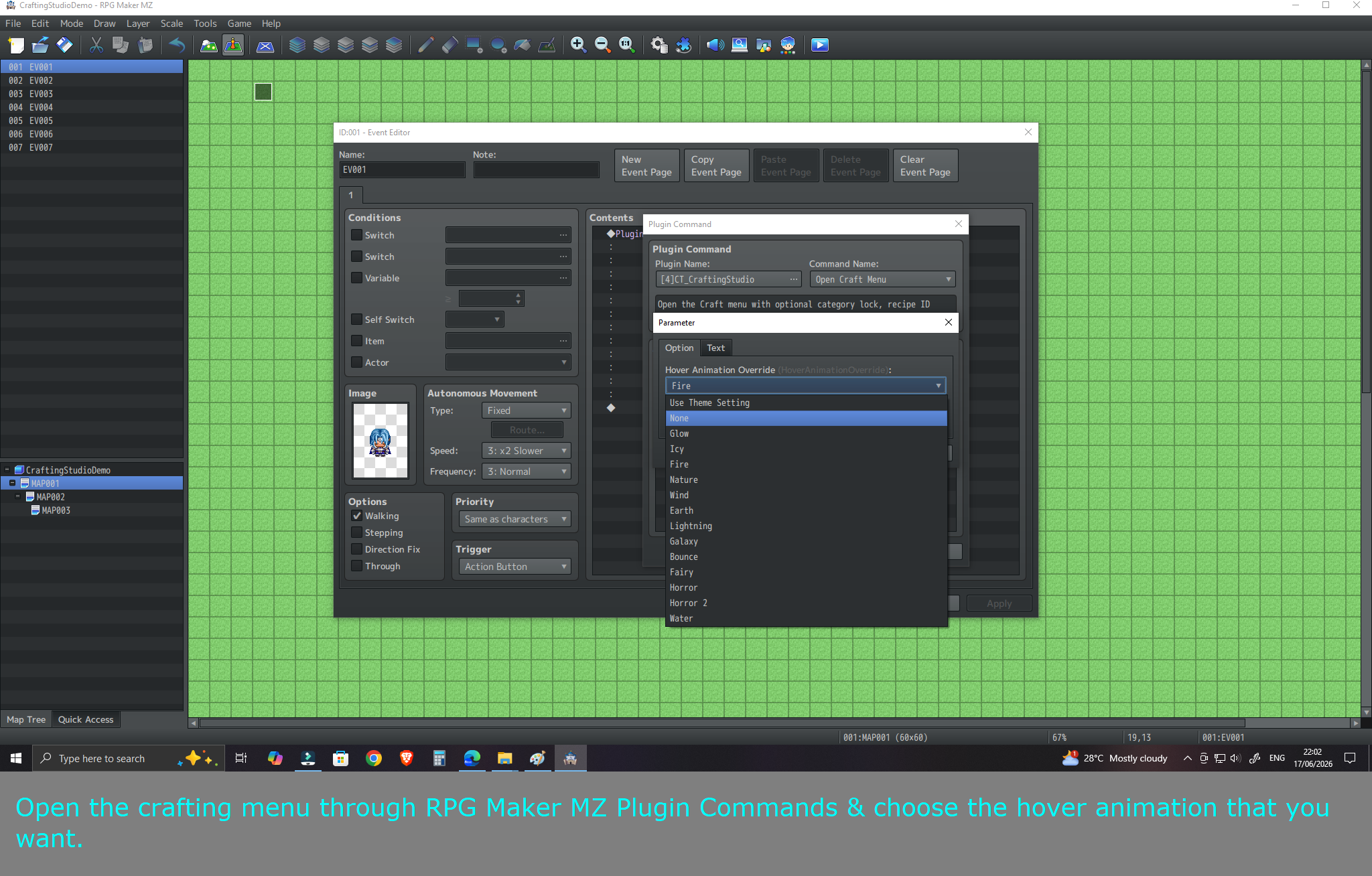This screenshot has width=1372, height=876.
Task: Click the Copy toolbar icon
Action: point(121,45)
